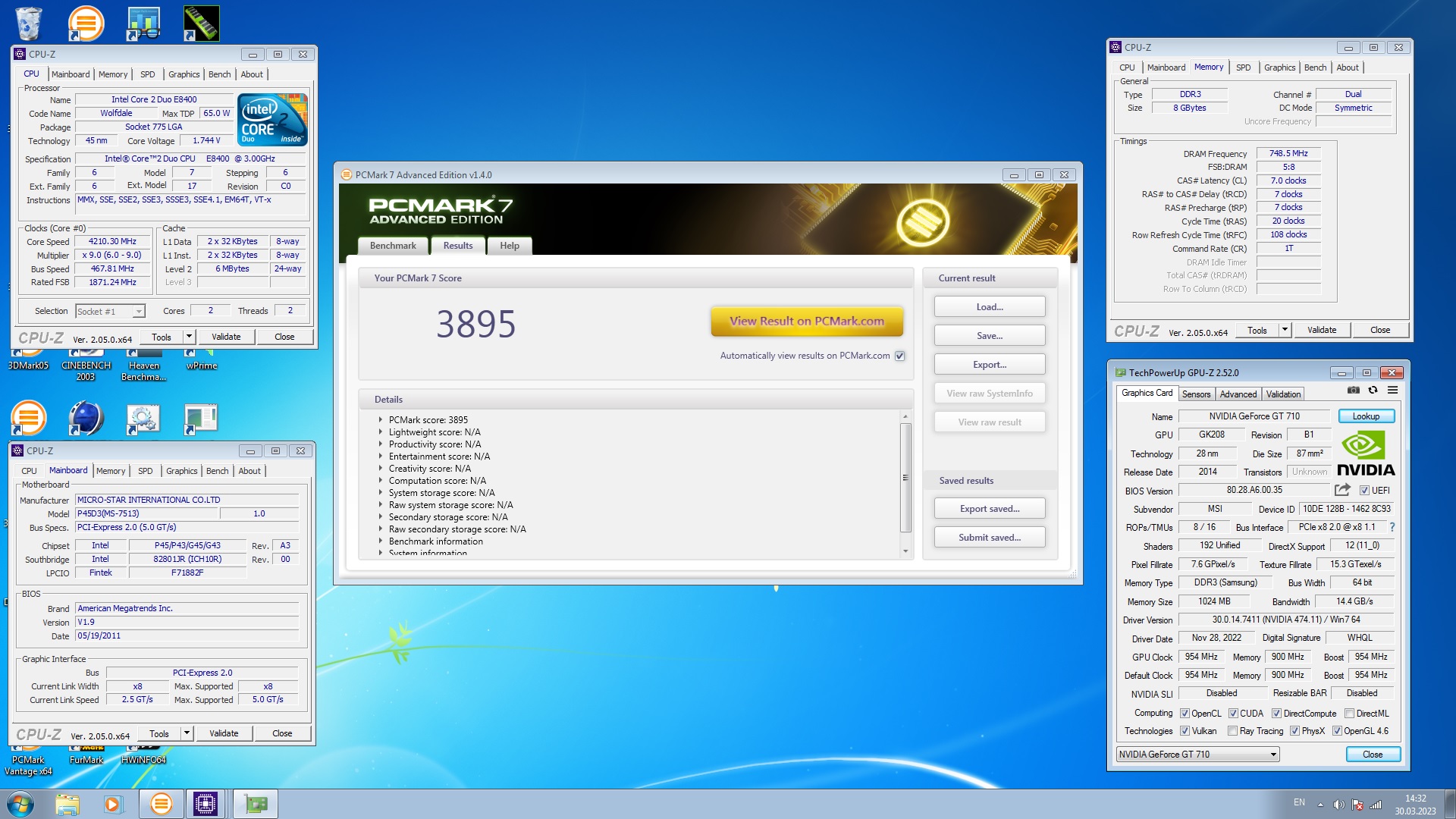Click EN language indicator in taskbar
Image resolution: width=1456 pixels, height=819 pixels.
point(1299,802)
